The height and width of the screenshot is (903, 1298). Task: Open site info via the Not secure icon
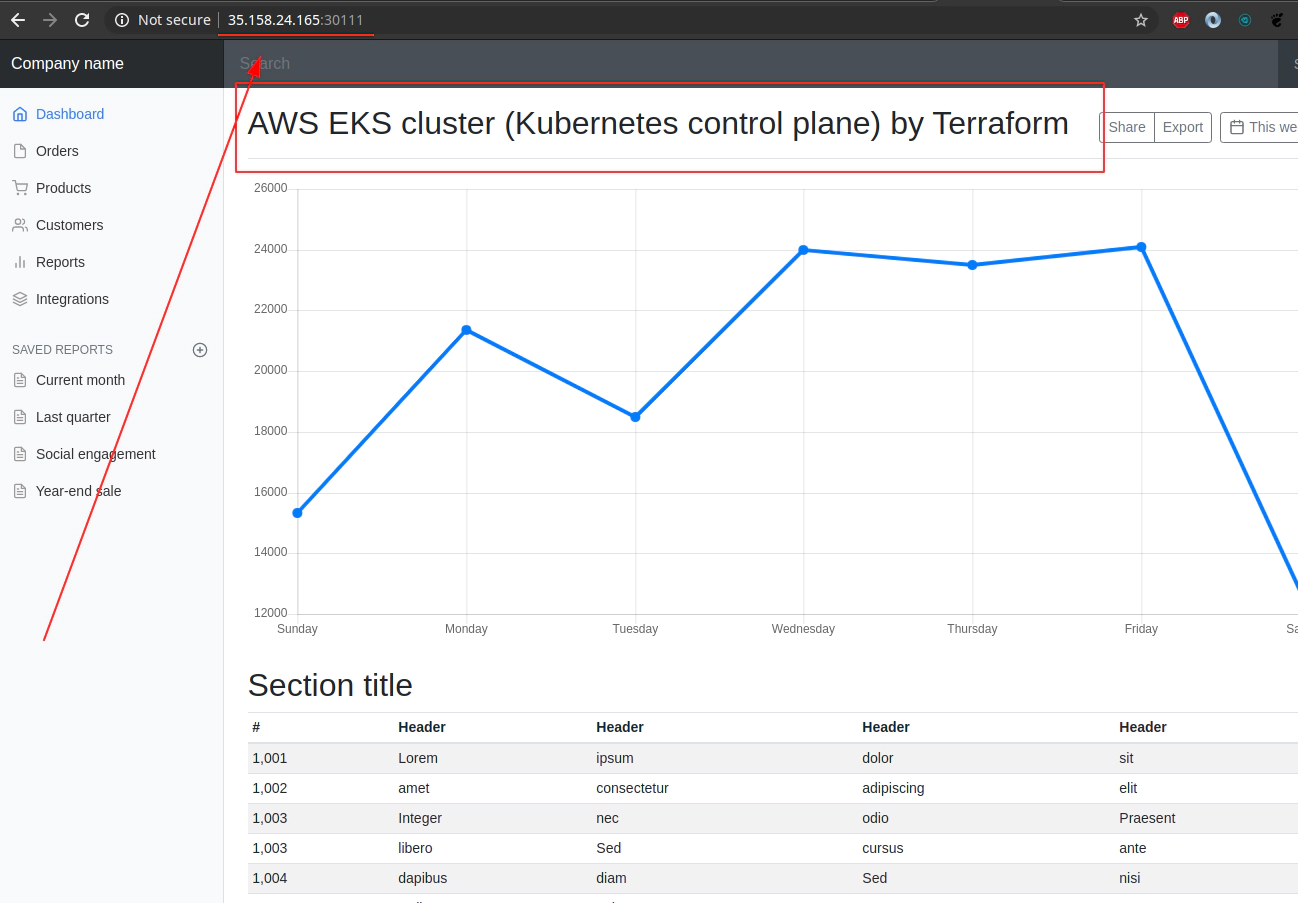point(122,20)
